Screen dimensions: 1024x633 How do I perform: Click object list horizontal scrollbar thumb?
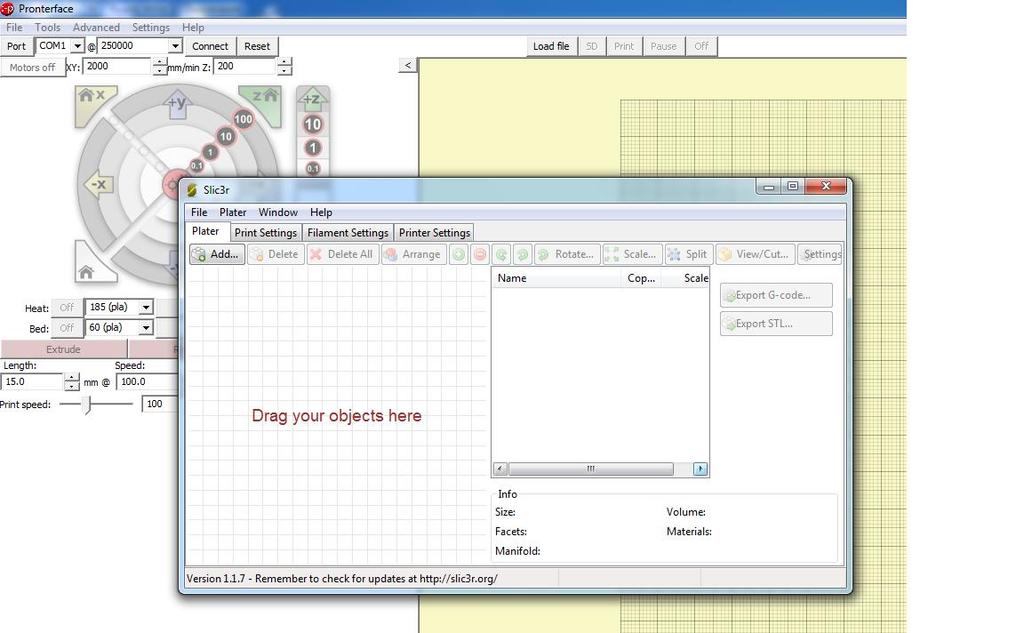click(x=591, y=469)
